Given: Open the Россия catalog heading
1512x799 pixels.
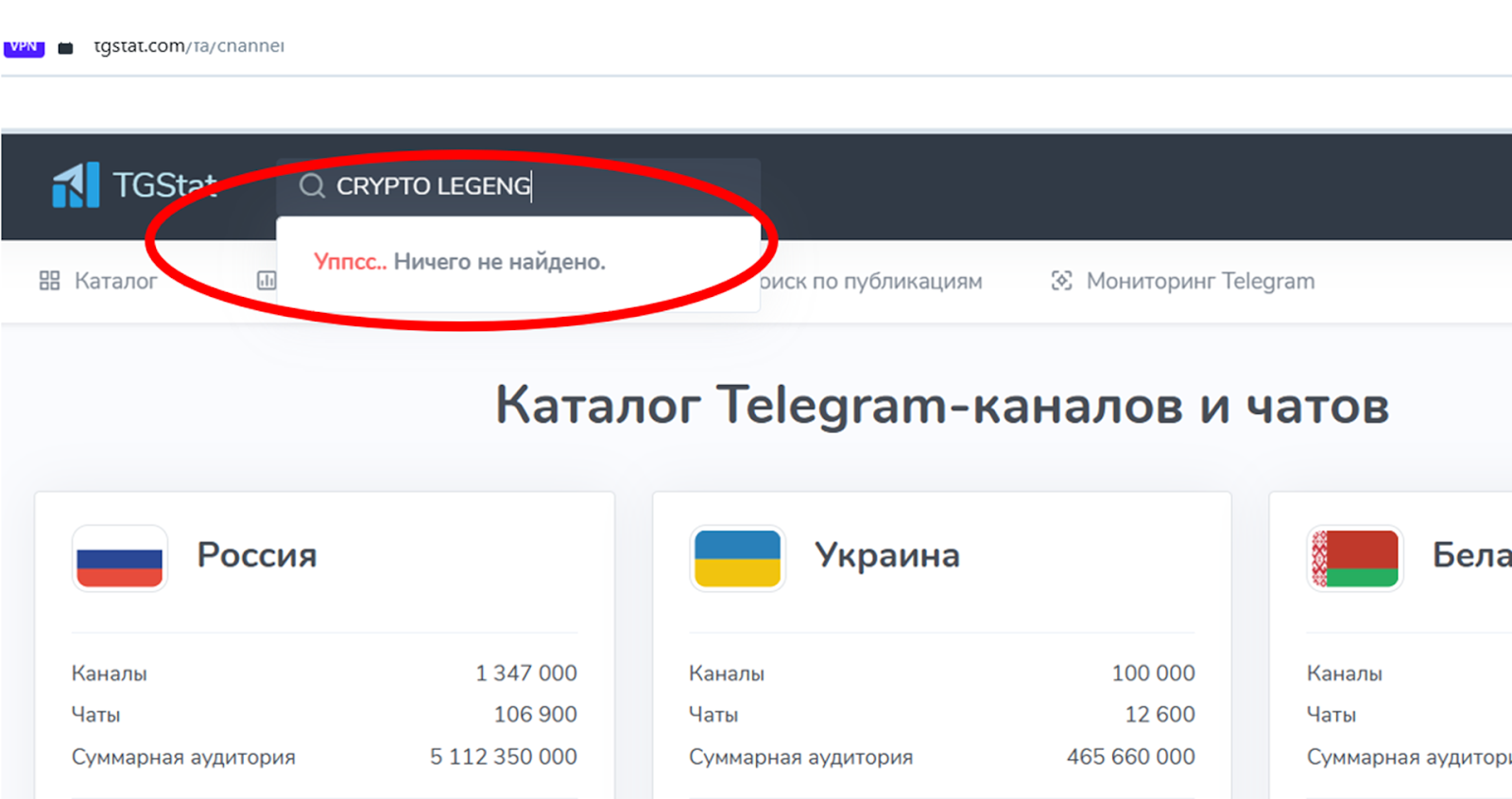Looking at the screenshot, I should click(257, 555).
